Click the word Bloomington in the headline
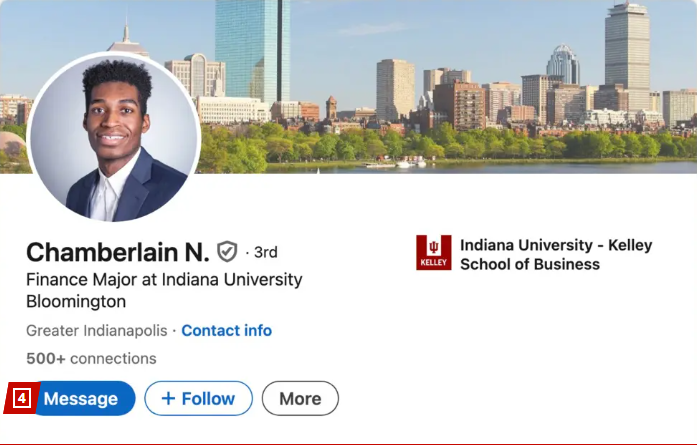Viewport: 697px width, 445px height. pyautogui.click(x=76, y=301)
